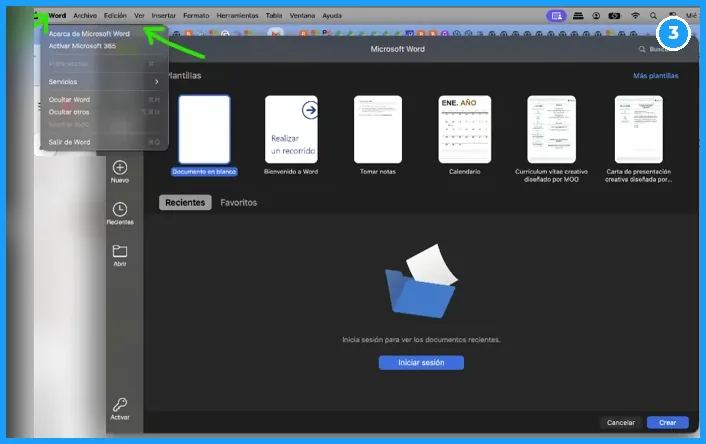Switch to the Recientes tab
The height and width of the screenshot is (444, 706).
(x=185, y=203)
